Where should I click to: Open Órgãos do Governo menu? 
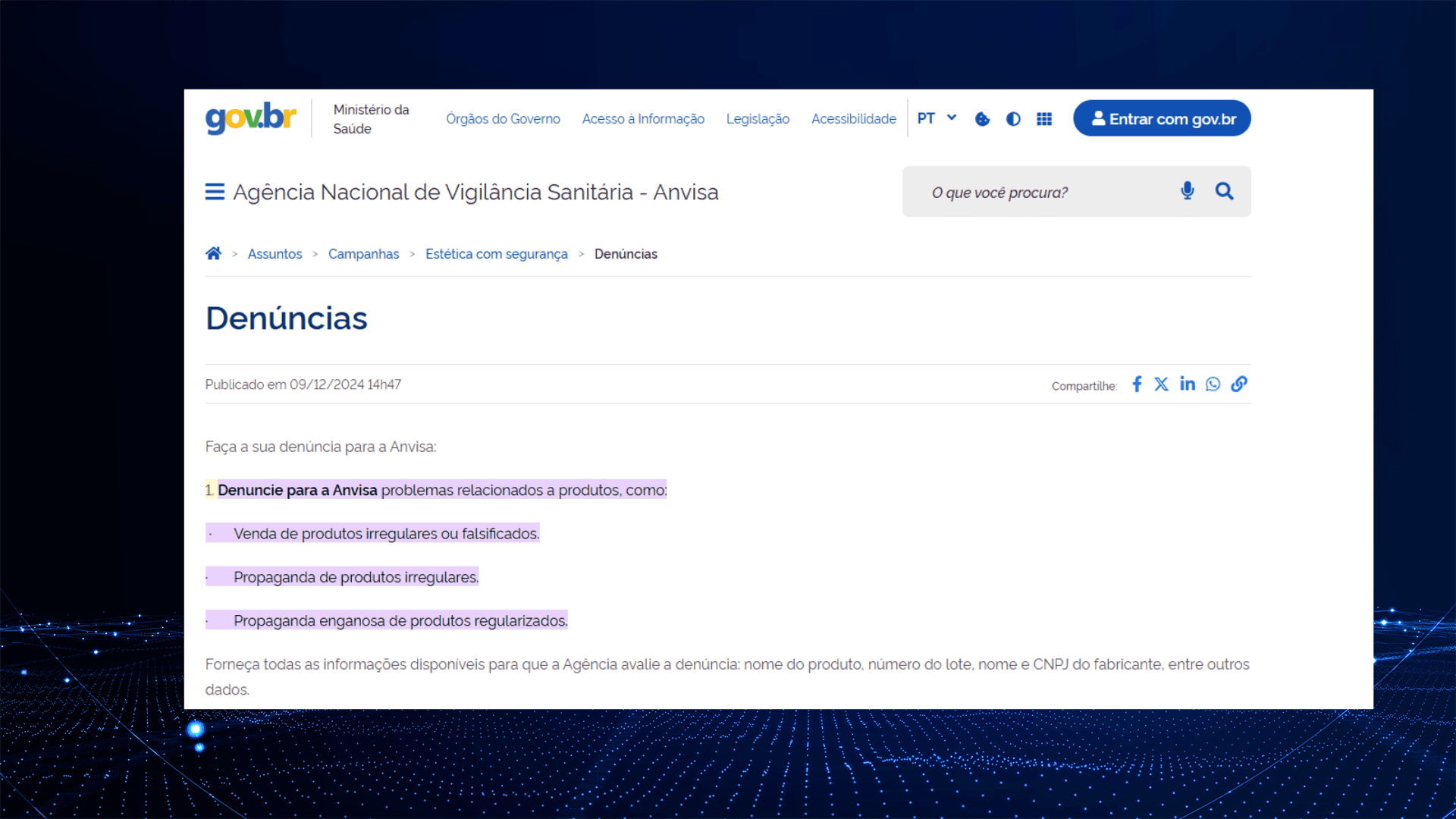[x=503, y=119]
